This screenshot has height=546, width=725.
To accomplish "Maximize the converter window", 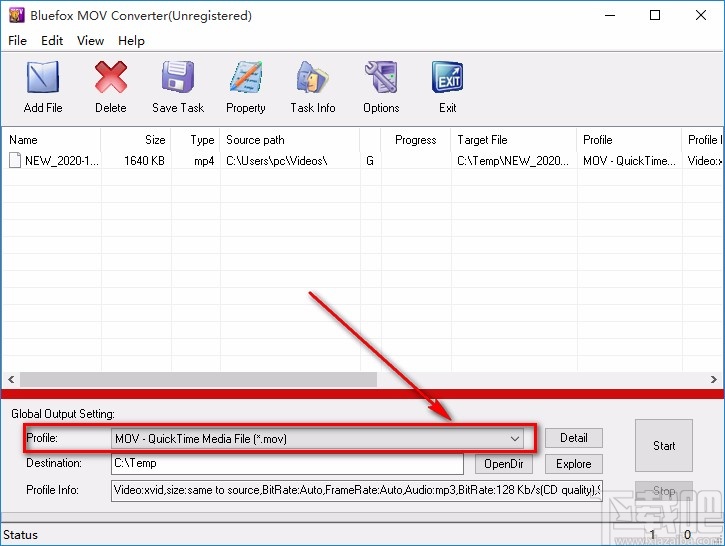I will pos(655,15).
